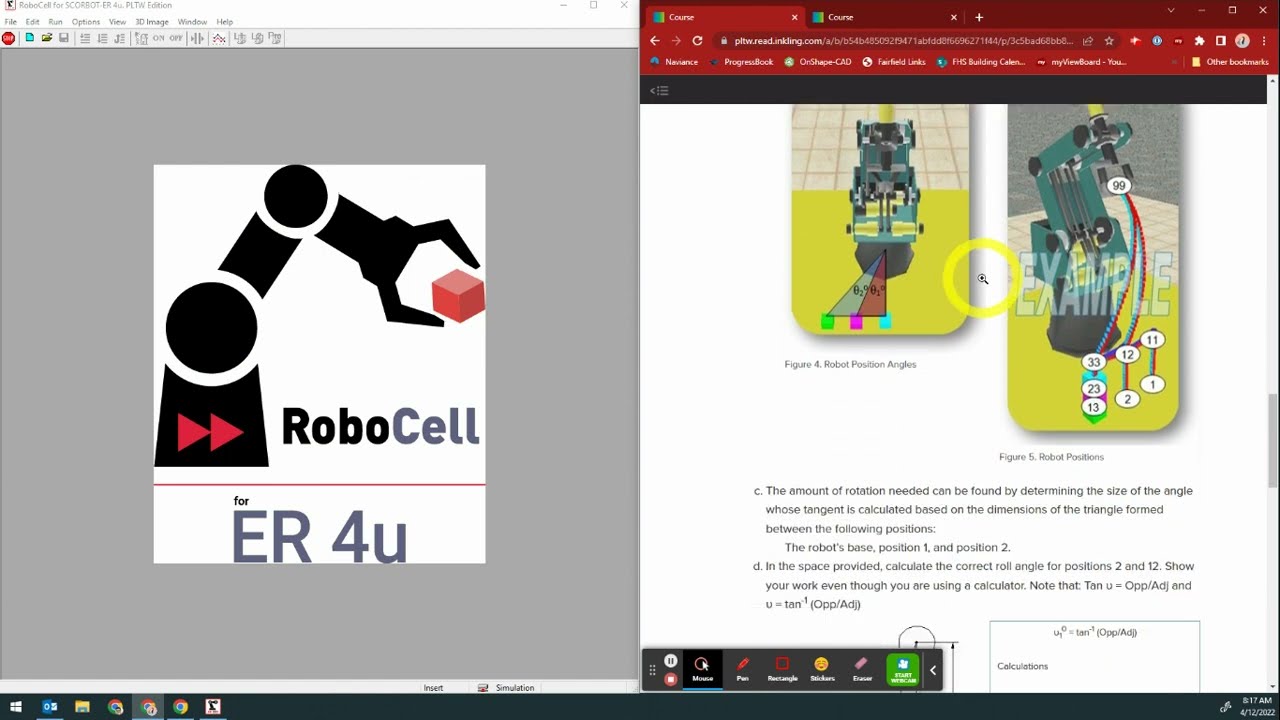
Task: Close the first Course tab
Action: [795, 17]
